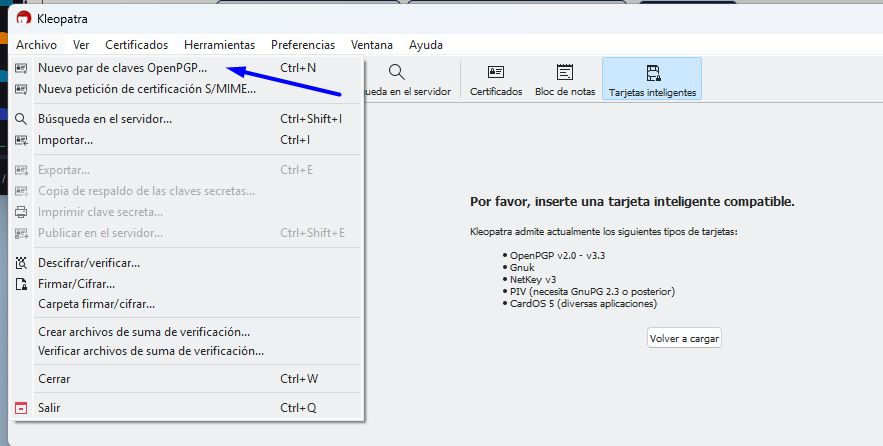Click the Kleopatra app icon in title bar
Viewport: 883px width, 446px height.
point(23,19)
